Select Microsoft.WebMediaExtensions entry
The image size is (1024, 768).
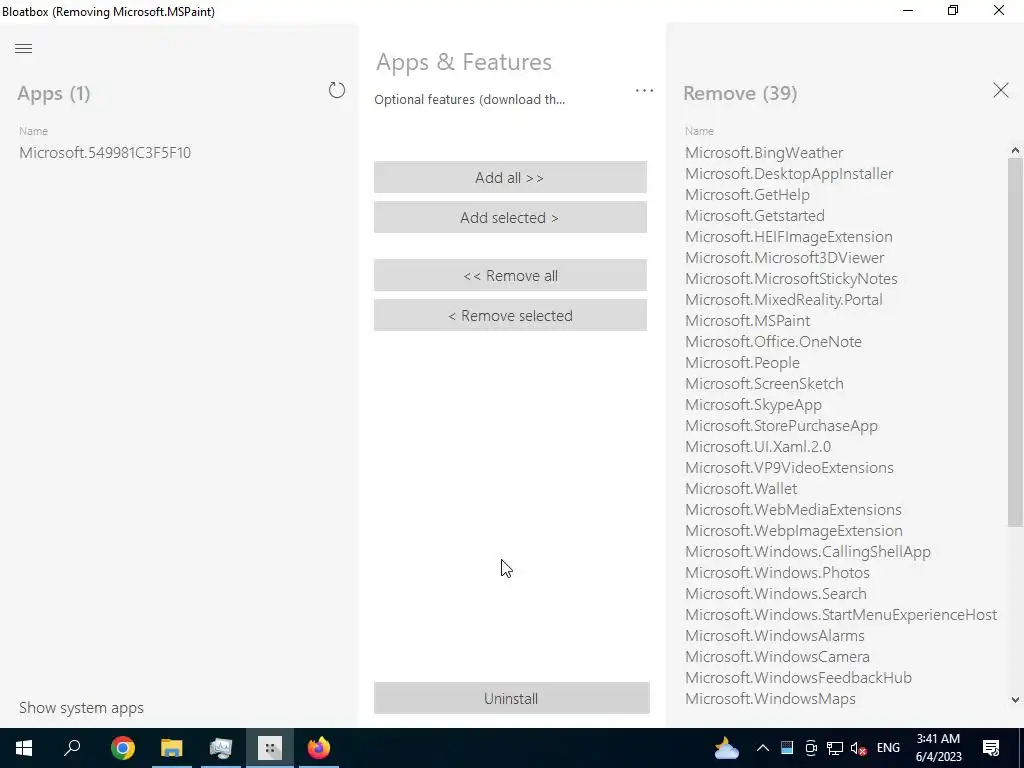tap(793, 509)
